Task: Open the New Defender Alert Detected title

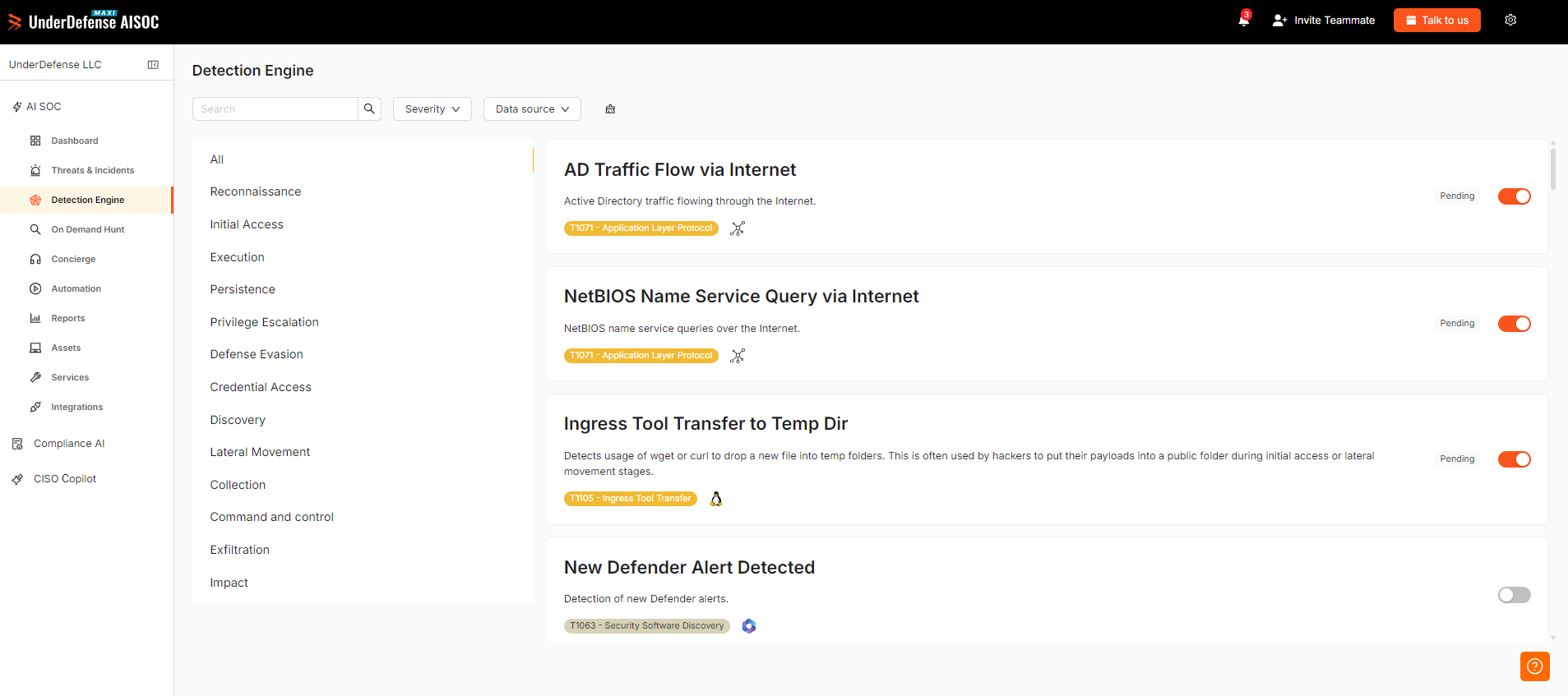Action: coord(689,567)
